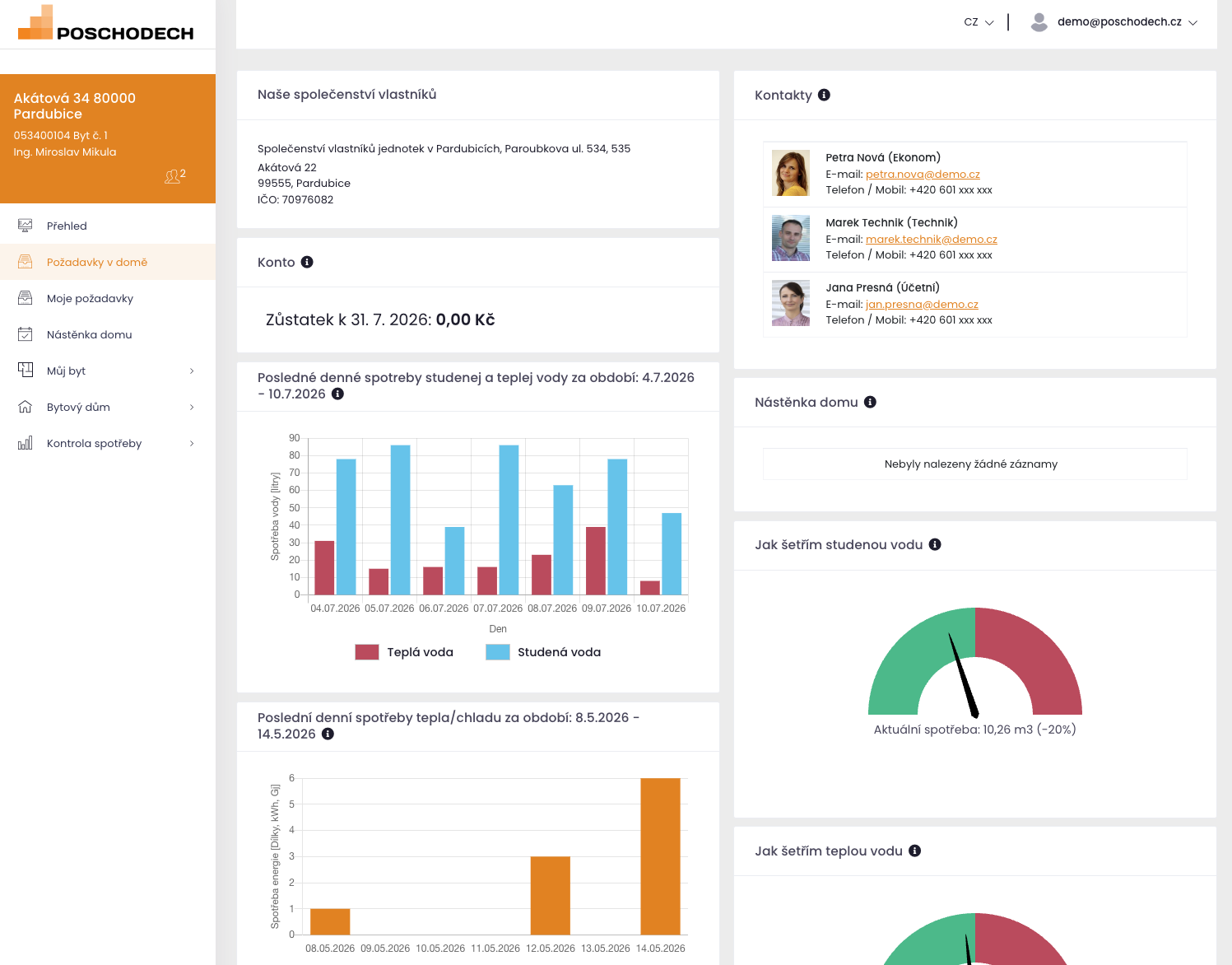Click the Nástěnka domu calendar icon

(x=26, y=334)
